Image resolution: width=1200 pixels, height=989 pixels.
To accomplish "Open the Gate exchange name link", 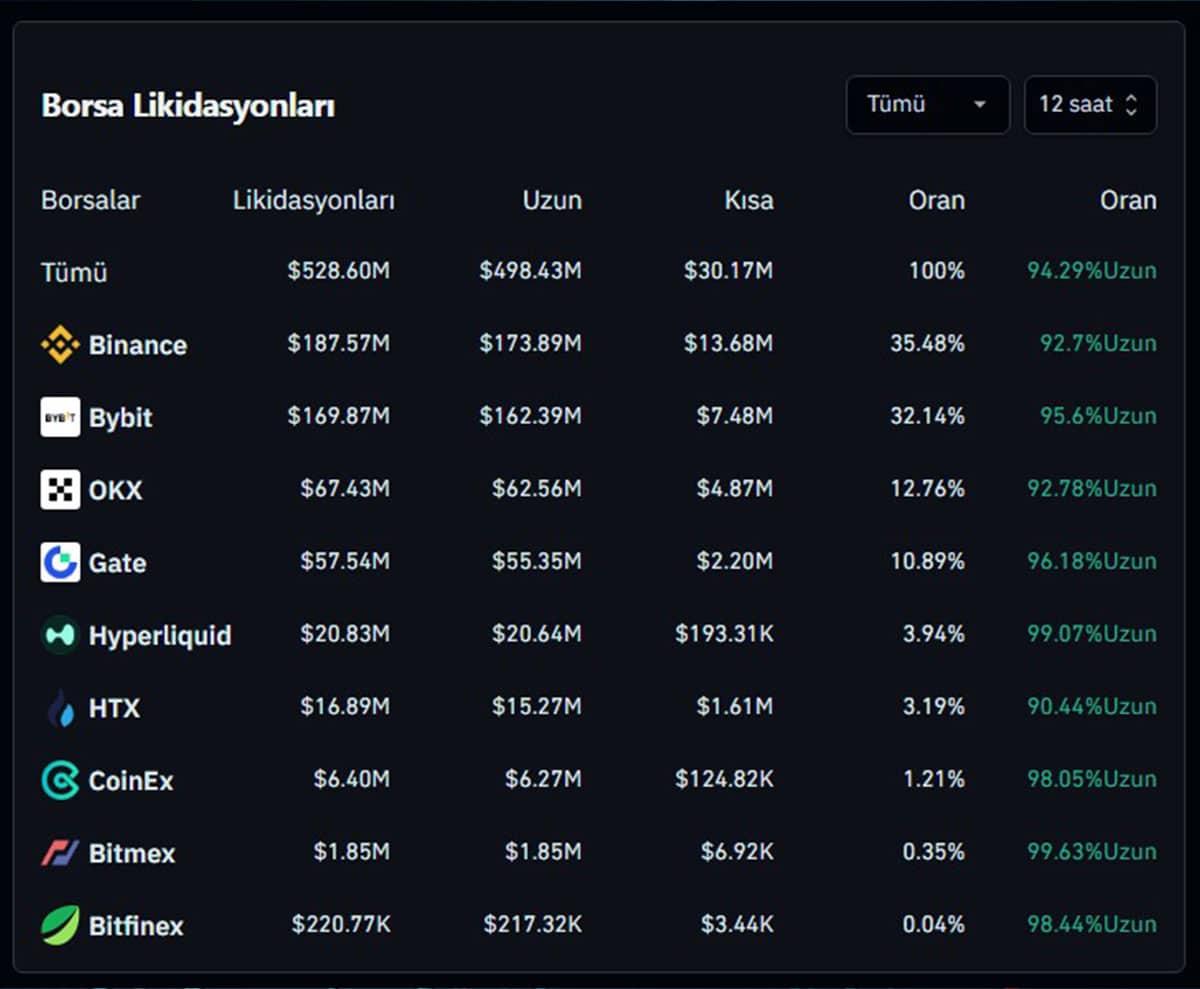I will [x=118, y=563].
